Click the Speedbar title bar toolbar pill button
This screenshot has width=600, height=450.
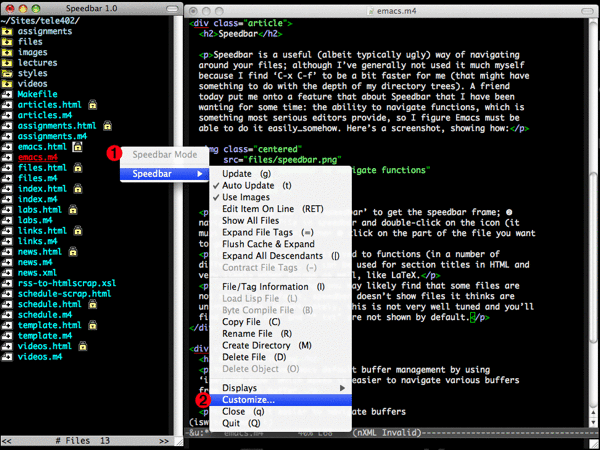pyautogui.click(x=172, y=8)
